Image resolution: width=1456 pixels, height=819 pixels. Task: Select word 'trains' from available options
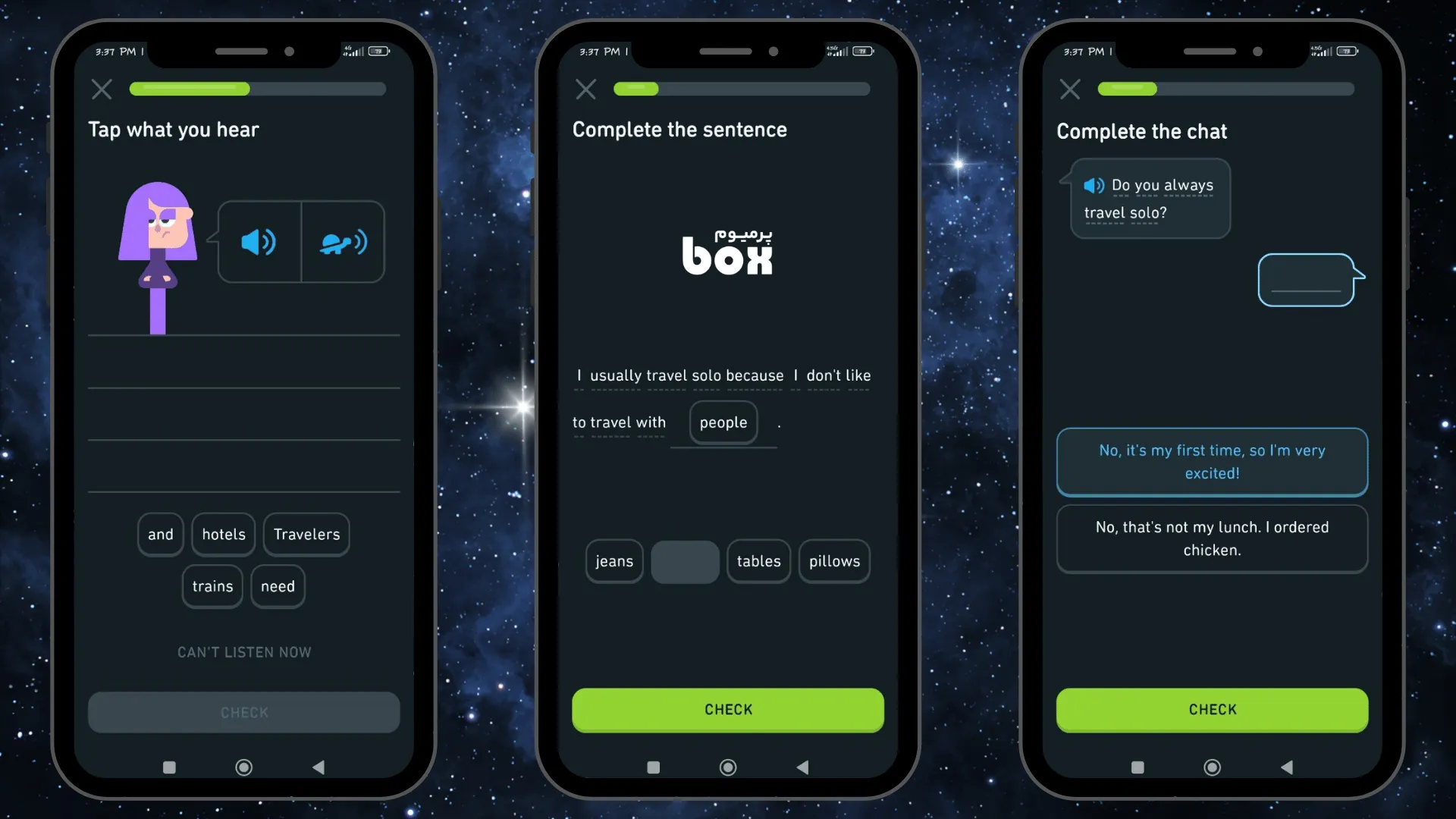click(212, 586)
